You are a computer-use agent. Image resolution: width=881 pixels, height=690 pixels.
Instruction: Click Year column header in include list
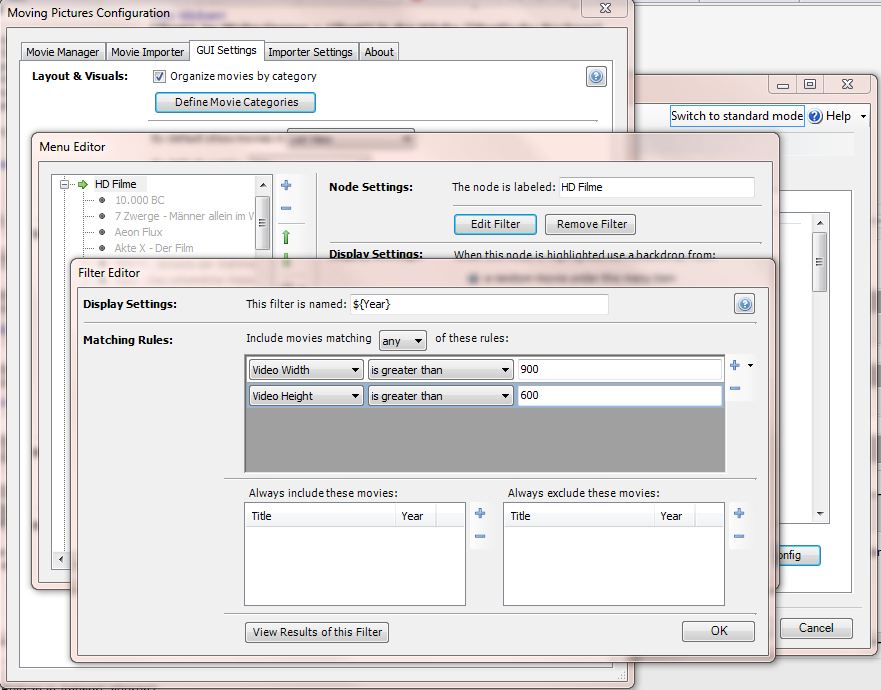pyautogui.click(x=416, y=516)
